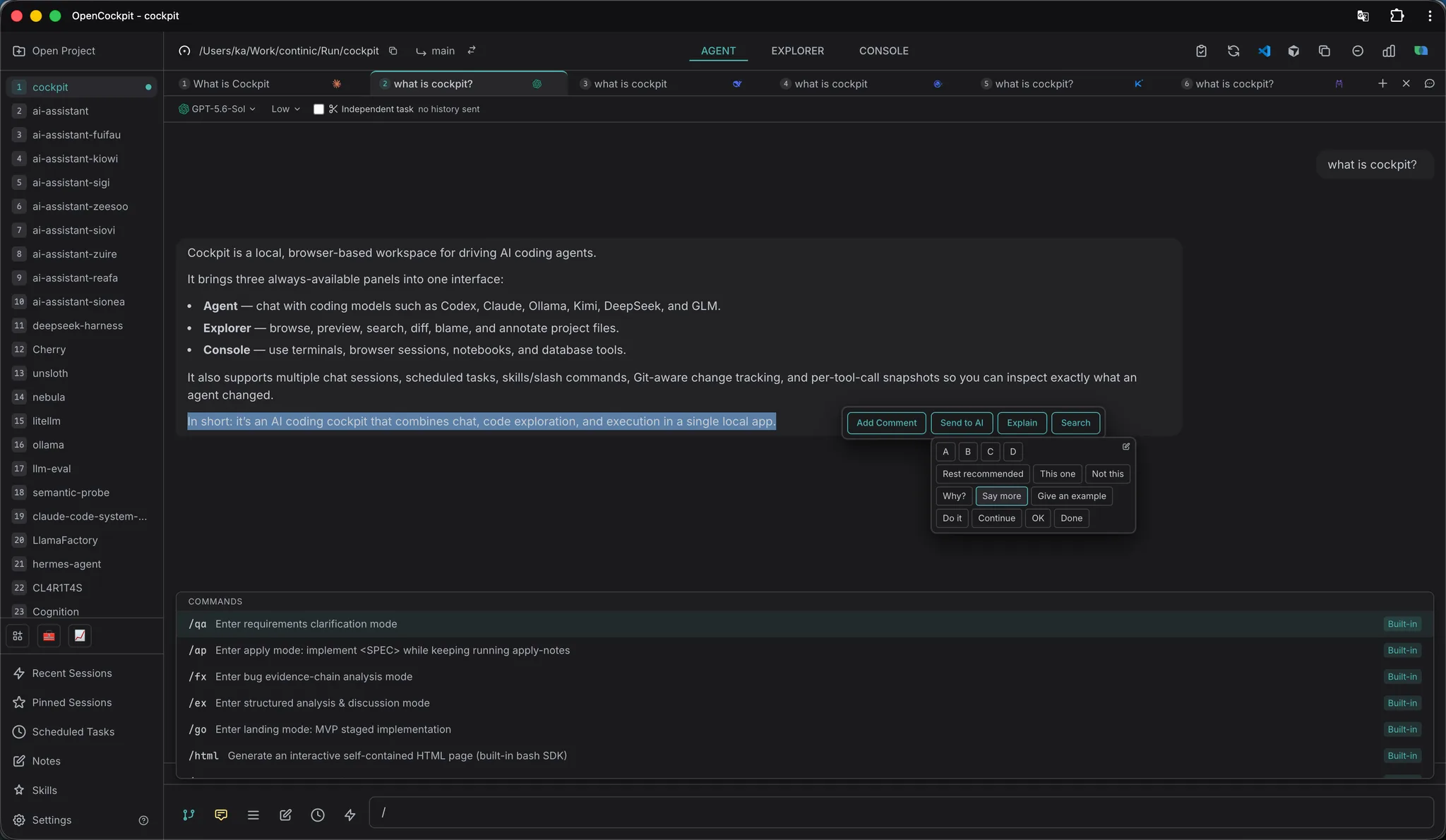
Task: Click the 'Not this' quick reply
Action: click(x=1107, y=474)
